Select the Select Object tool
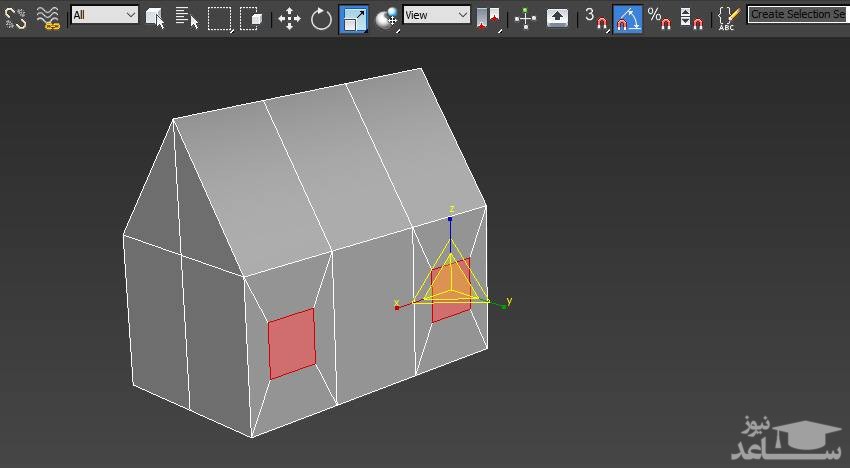Viewport: 850px width, 468px height. tap(155, 17)
